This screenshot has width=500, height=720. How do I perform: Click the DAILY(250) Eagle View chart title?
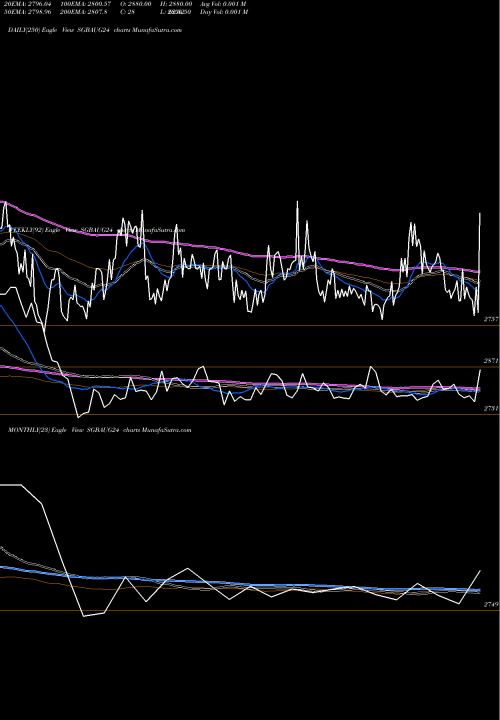coord(95,30)
